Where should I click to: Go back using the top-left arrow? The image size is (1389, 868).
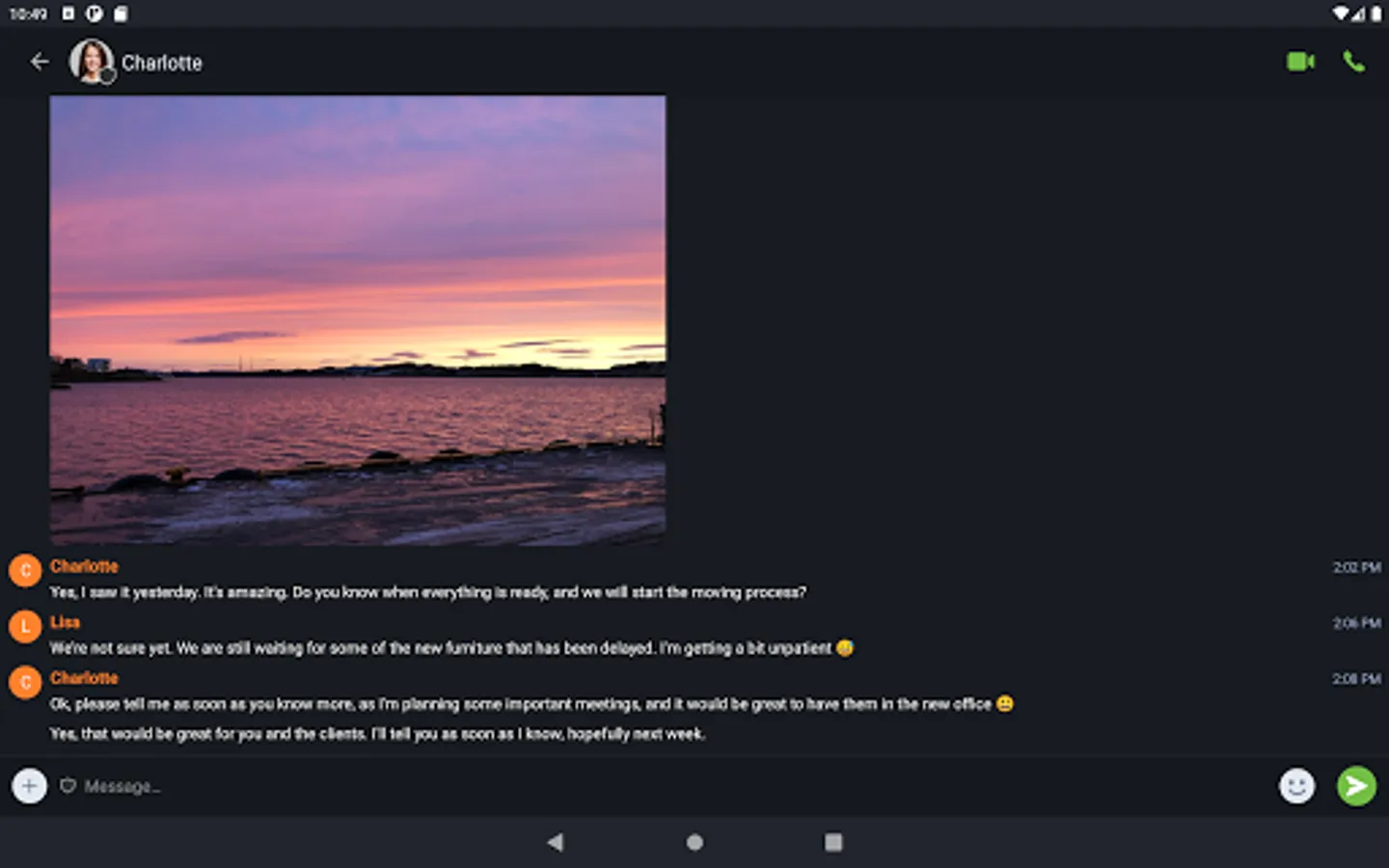[40, 62]
